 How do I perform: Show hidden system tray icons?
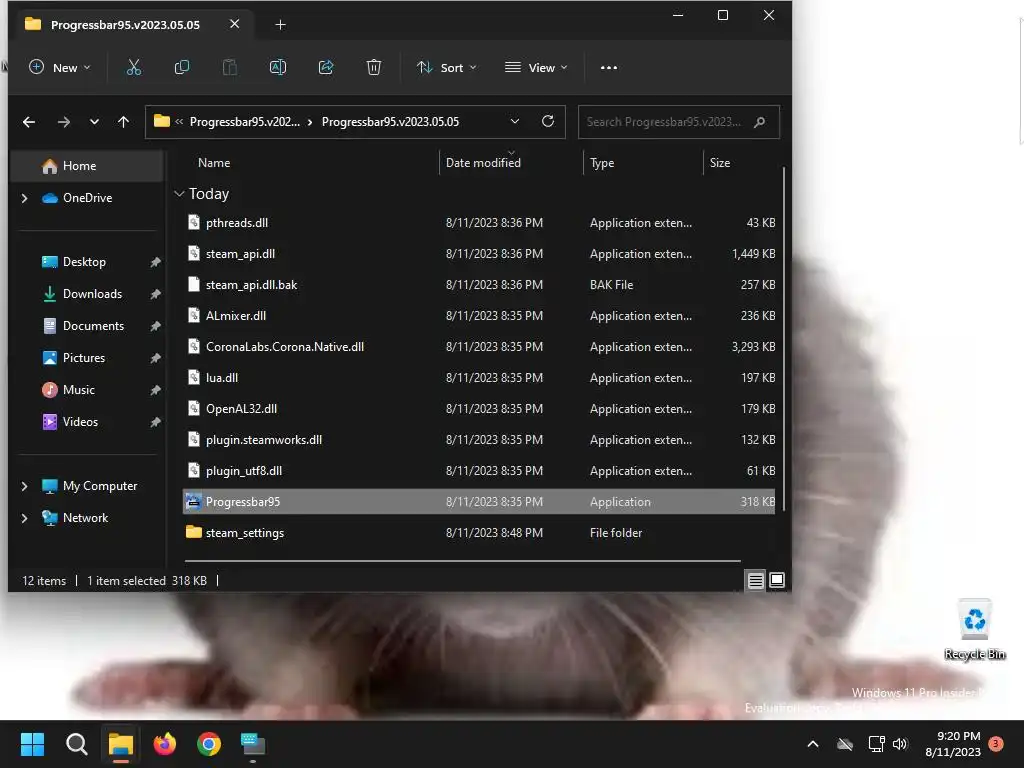click(813, 744)
